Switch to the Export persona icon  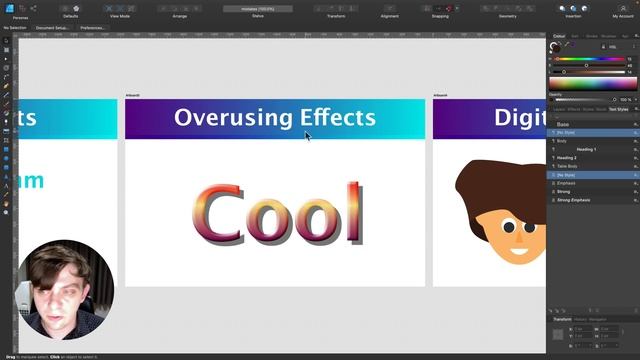point(33,8)
